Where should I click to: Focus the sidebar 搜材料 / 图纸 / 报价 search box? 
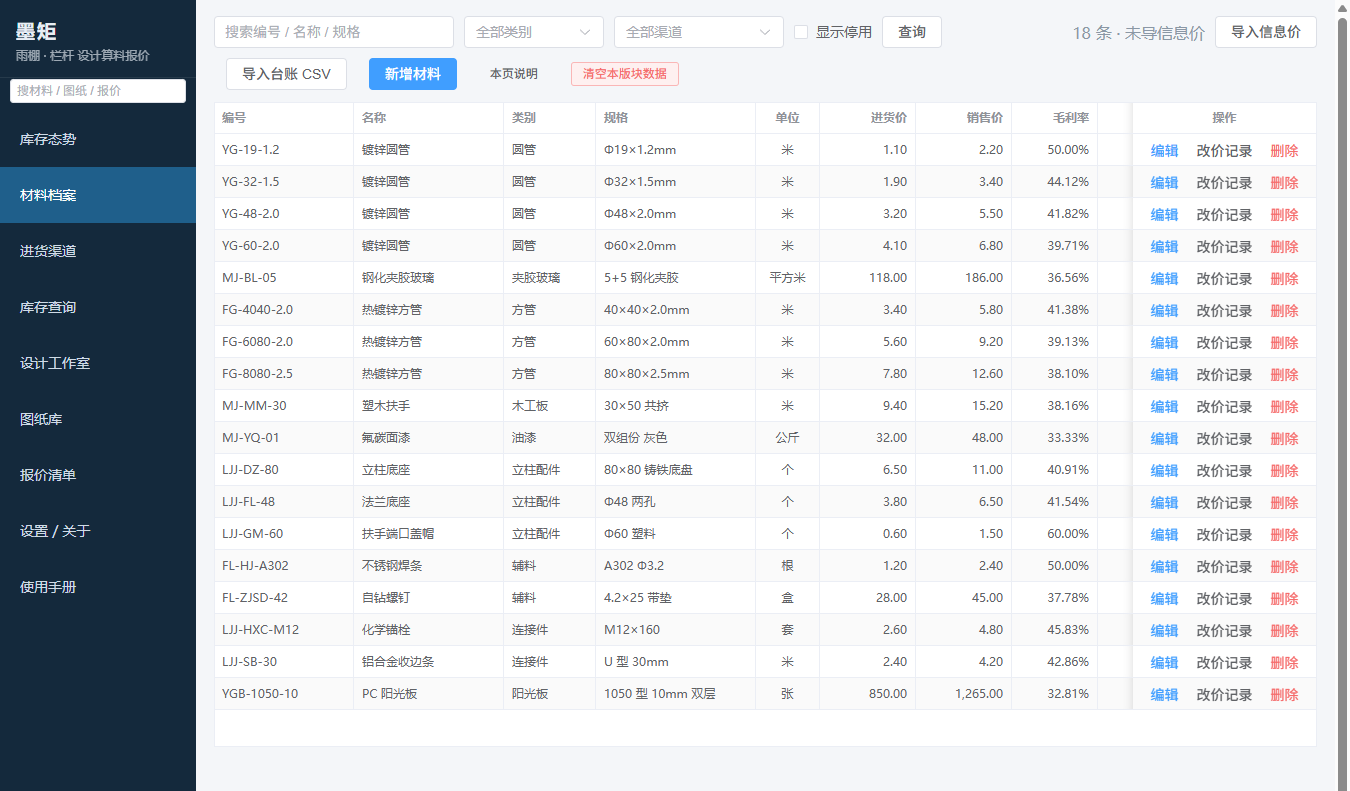(98, 90)
